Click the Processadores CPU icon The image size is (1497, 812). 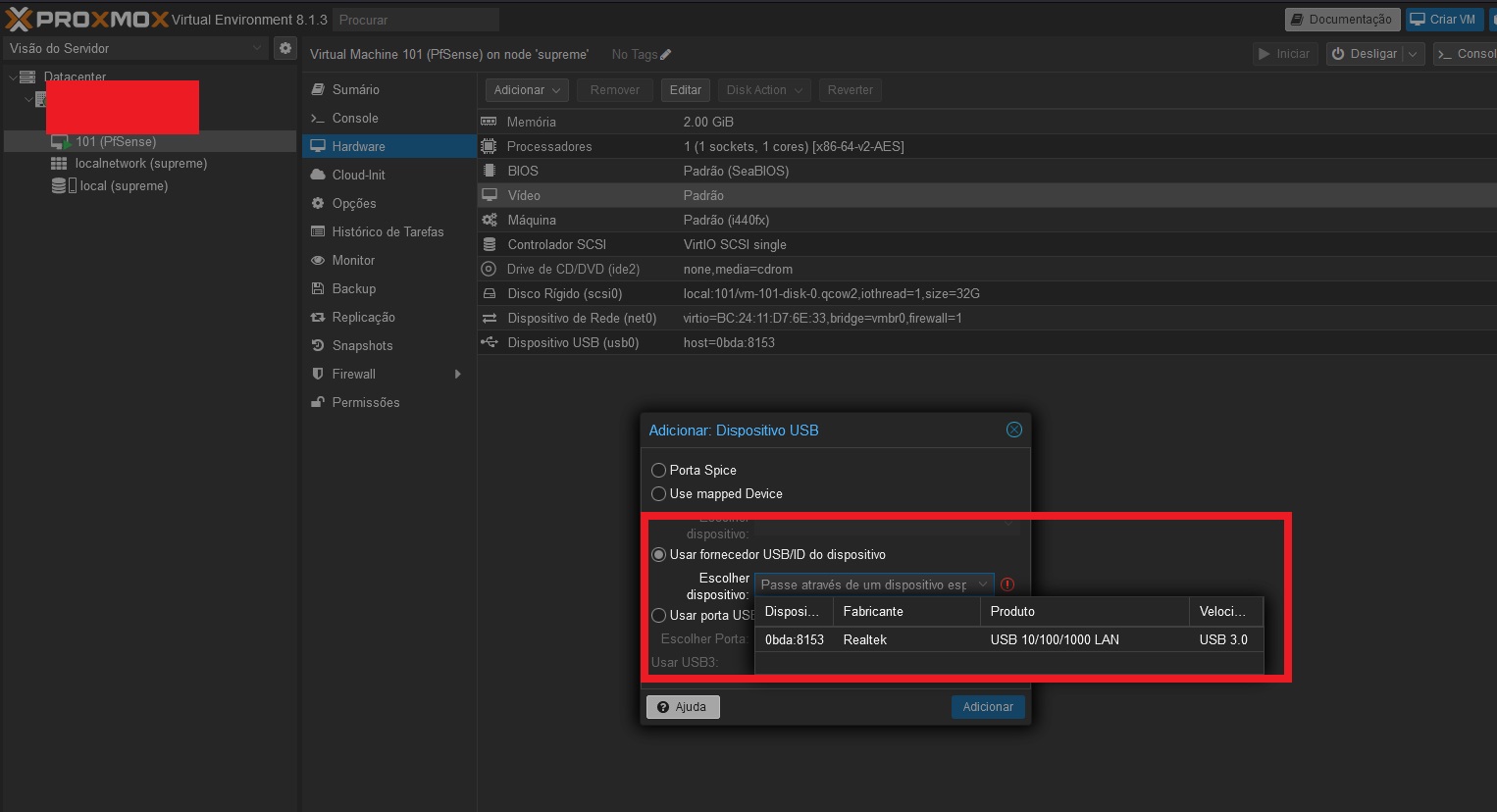[489, 146]
